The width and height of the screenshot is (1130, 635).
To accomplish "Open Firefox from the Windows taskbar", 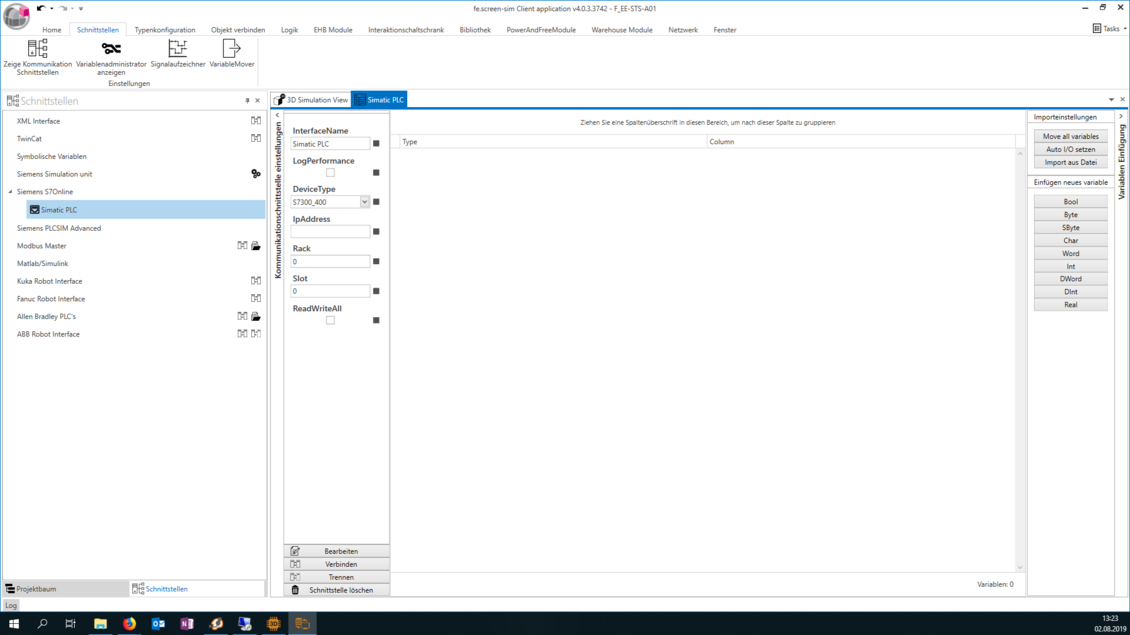I will tap(129, 624).
